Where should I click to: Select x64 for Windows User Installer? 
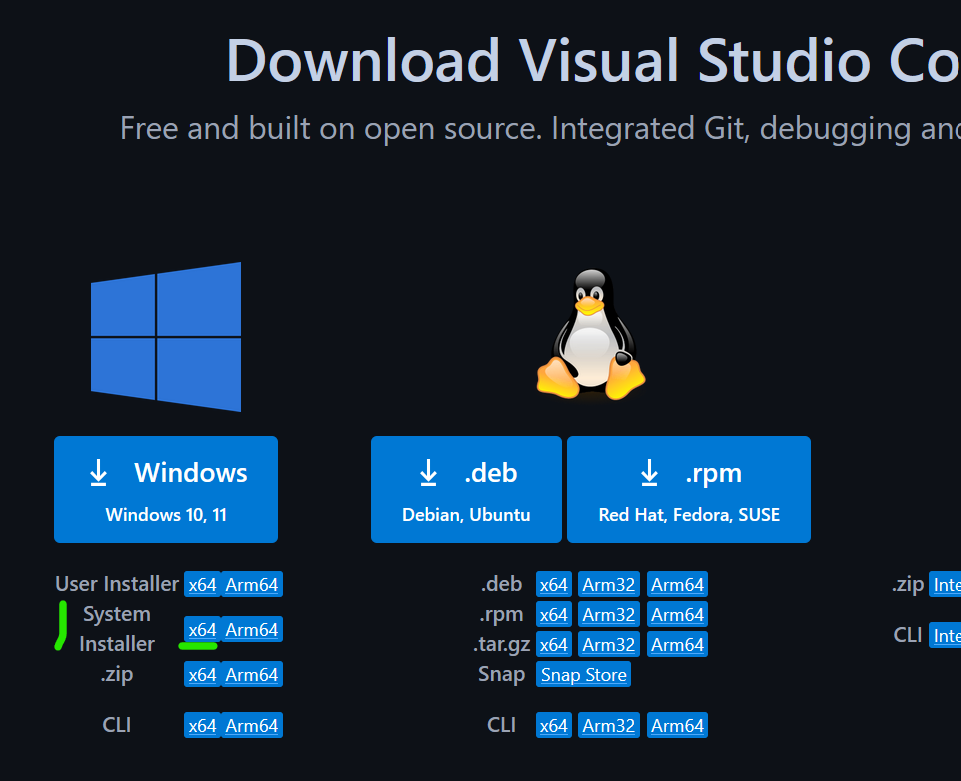[x=202, y=585]
